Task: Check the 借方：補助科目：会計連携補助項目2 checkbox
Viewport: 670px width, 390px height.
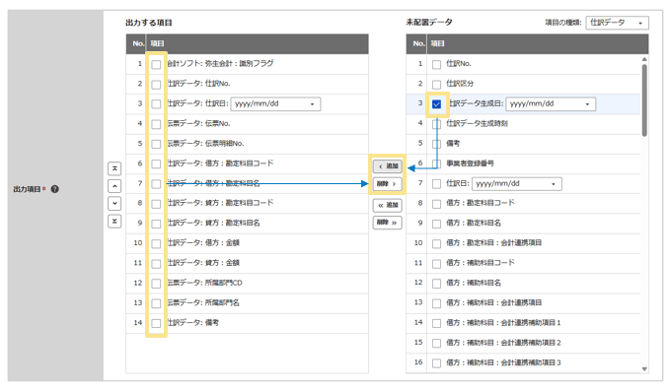Action: point(436,343)
